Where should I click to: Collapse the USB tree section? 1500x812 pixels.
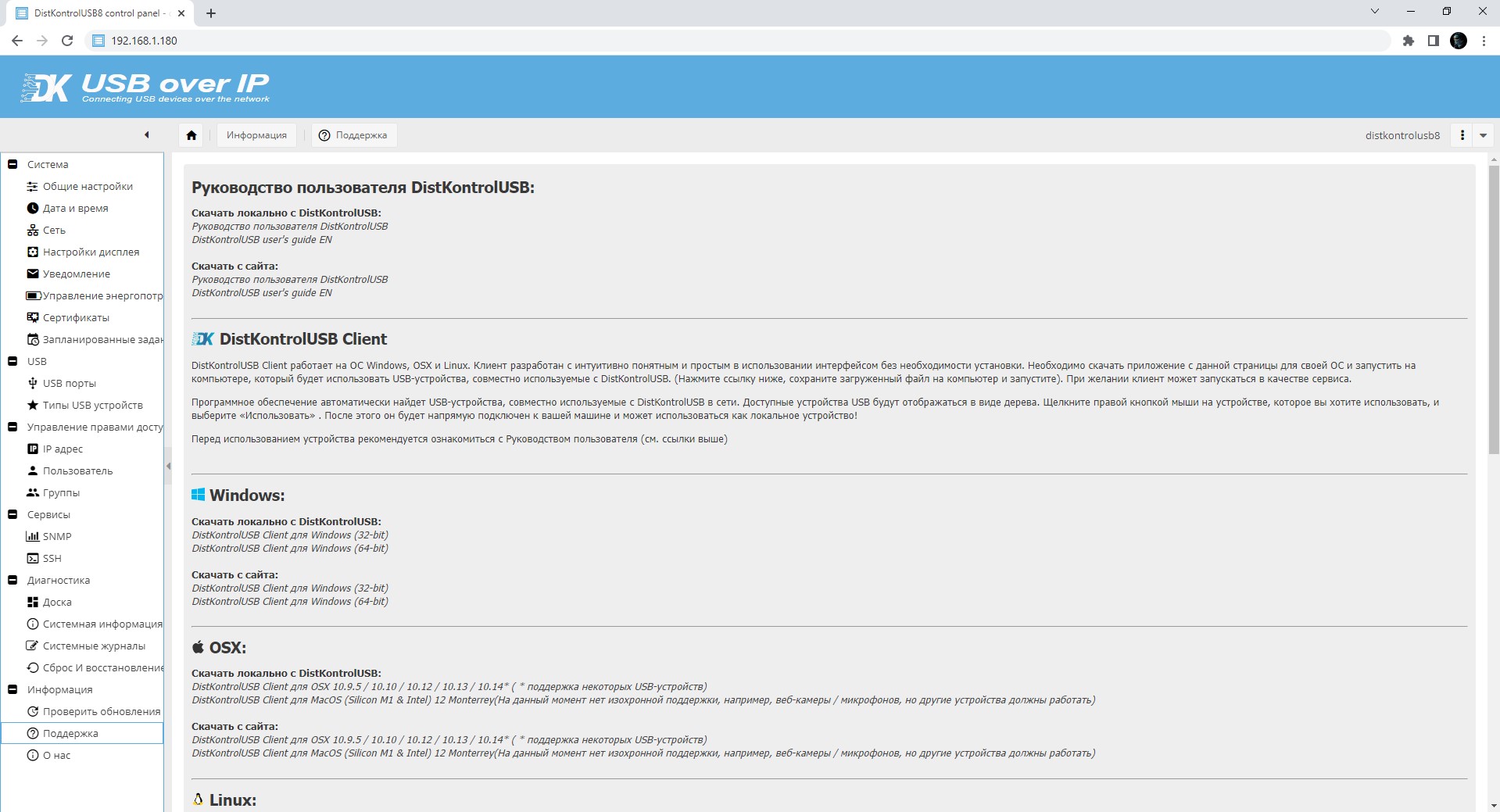(x=12, y=361)
